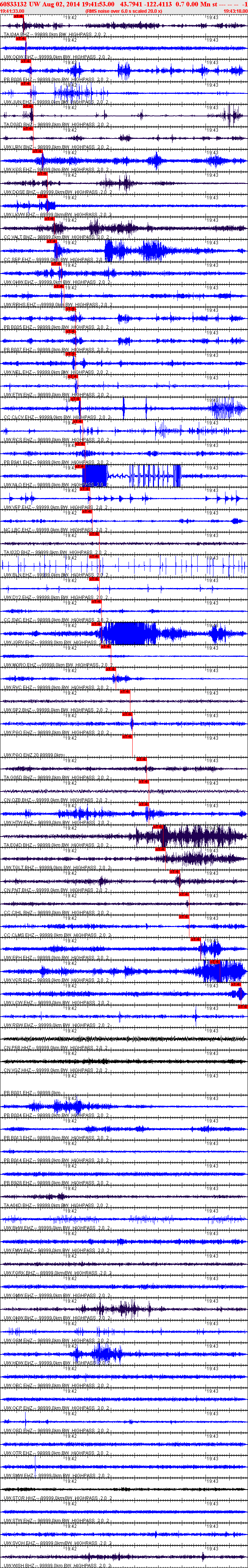
Task: Select the UW SP2 EHZ station label
Action: tap(57, 710)
